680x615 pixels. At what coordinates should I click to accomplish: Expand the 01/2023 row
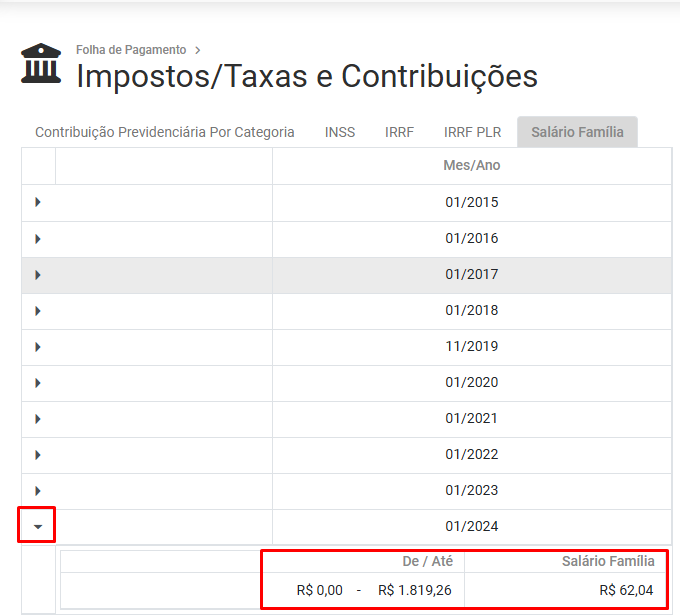(38, 491)
